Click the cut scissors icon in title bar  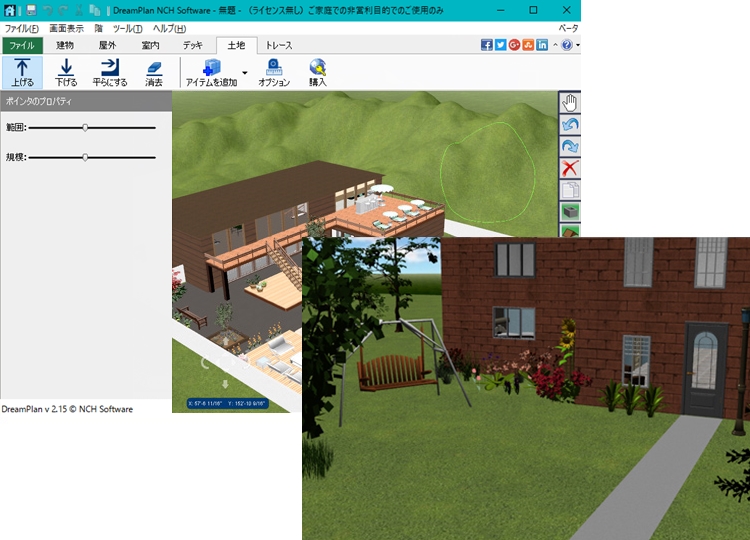[79, 10]
